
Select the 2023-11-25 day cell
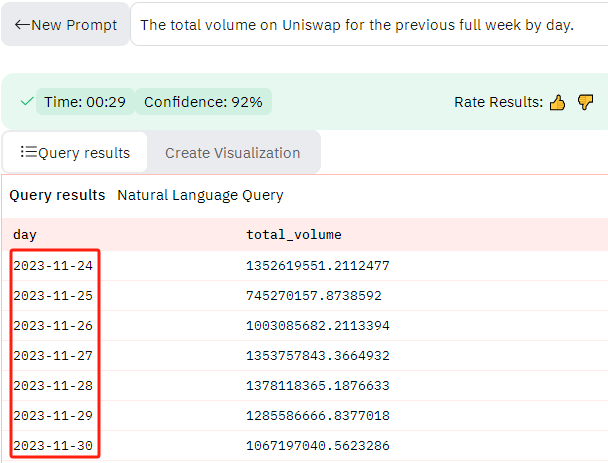click(53, 295)
